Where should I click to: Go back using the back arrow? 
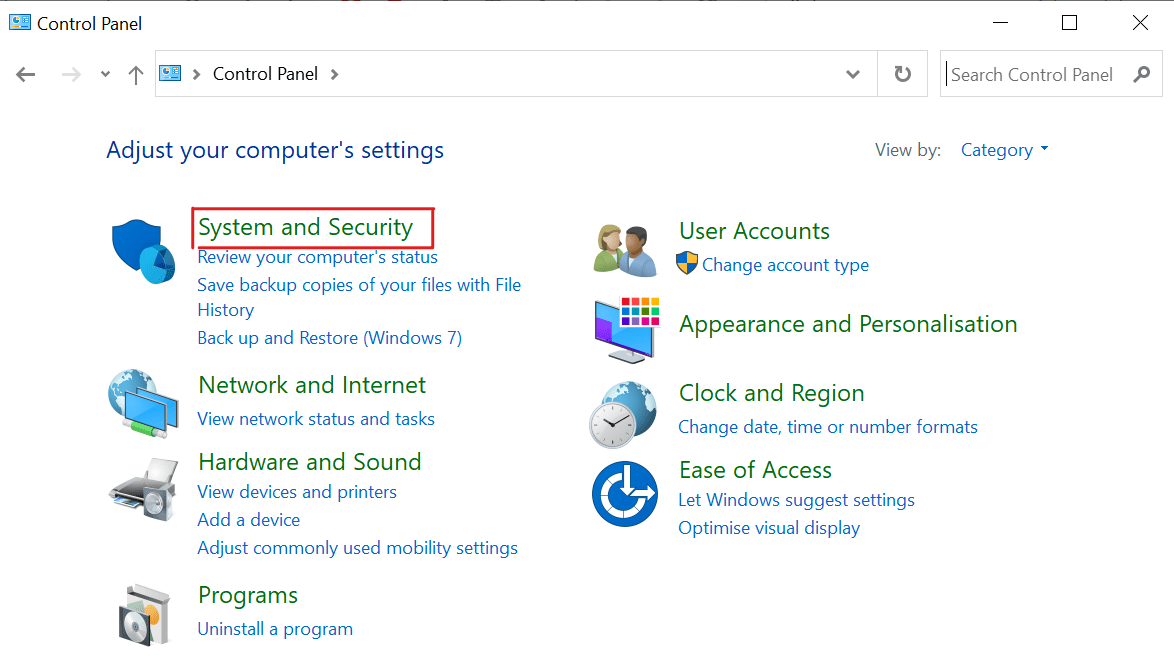25,74
